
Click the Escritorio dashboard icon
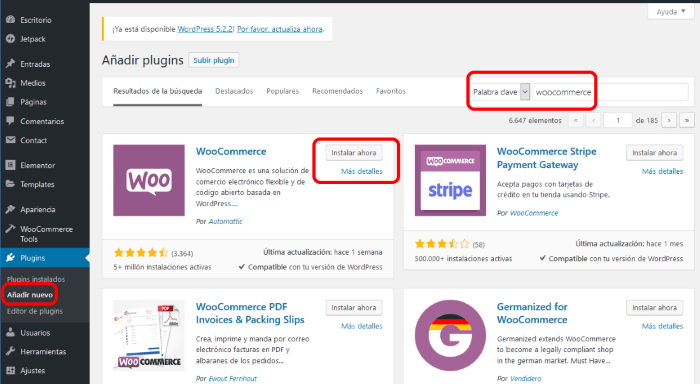(11, 20)
